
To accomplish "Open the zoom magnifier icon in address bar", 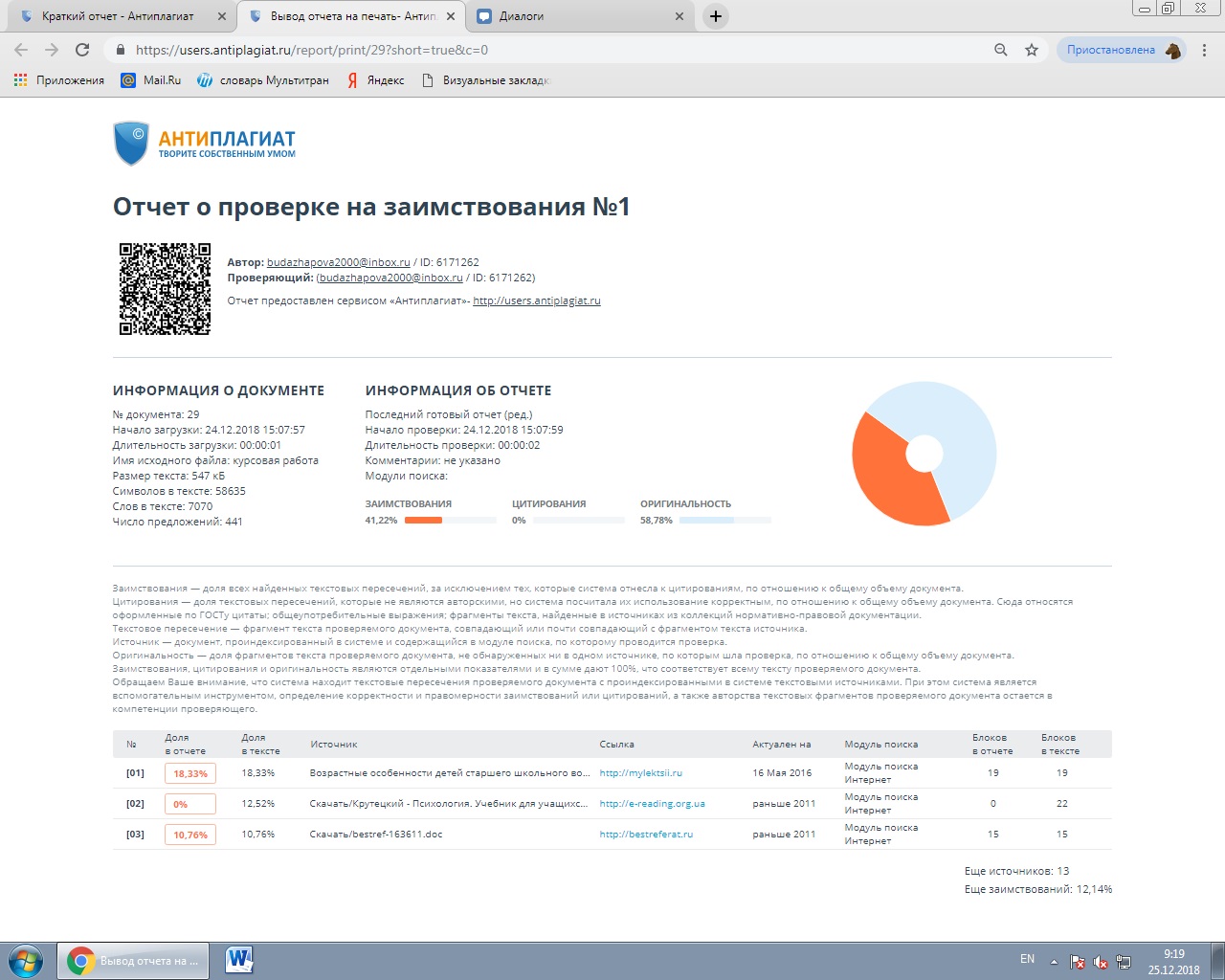I will click(1001, 50).
